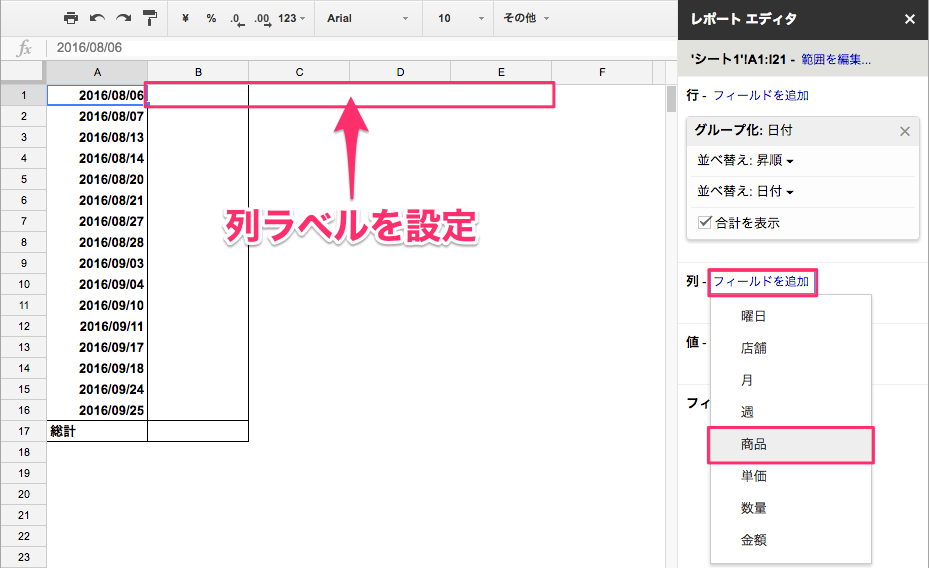Toggle the 合計を表示 checkbox
This screenshot has height=568, width=929.
coord(704,223)
